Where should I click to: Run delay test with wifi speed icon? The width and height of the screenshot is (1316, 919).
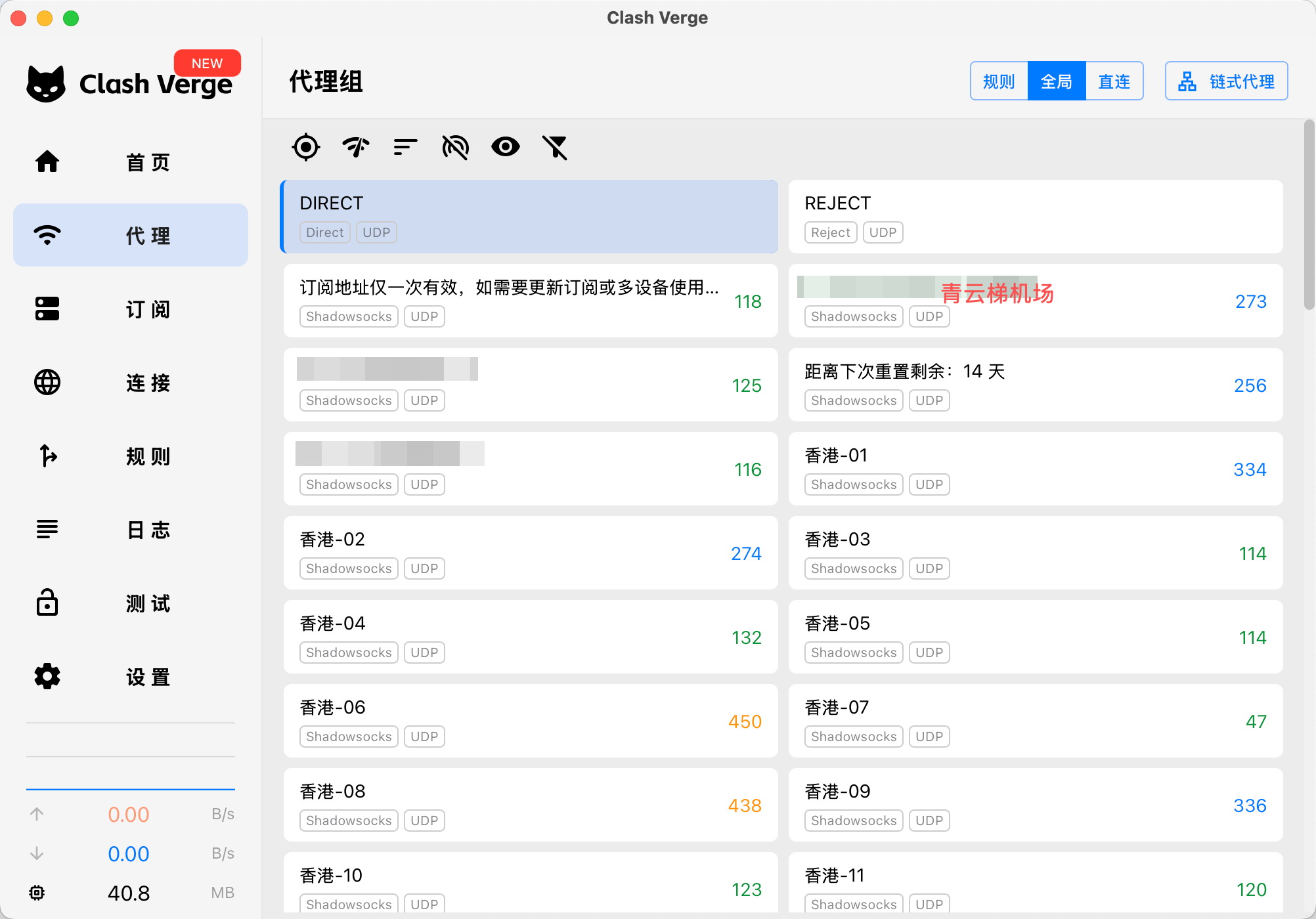(x=356, y=147)
